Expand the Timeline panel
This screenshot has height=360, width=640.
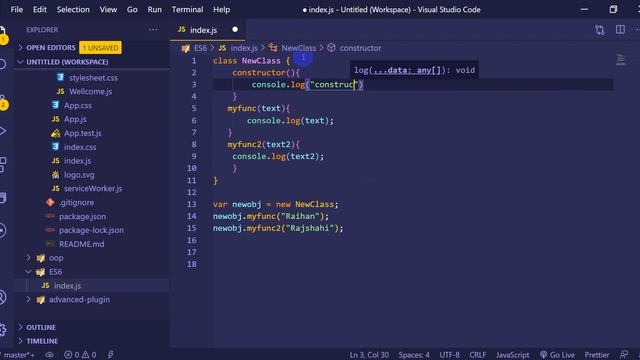[42, 341]
